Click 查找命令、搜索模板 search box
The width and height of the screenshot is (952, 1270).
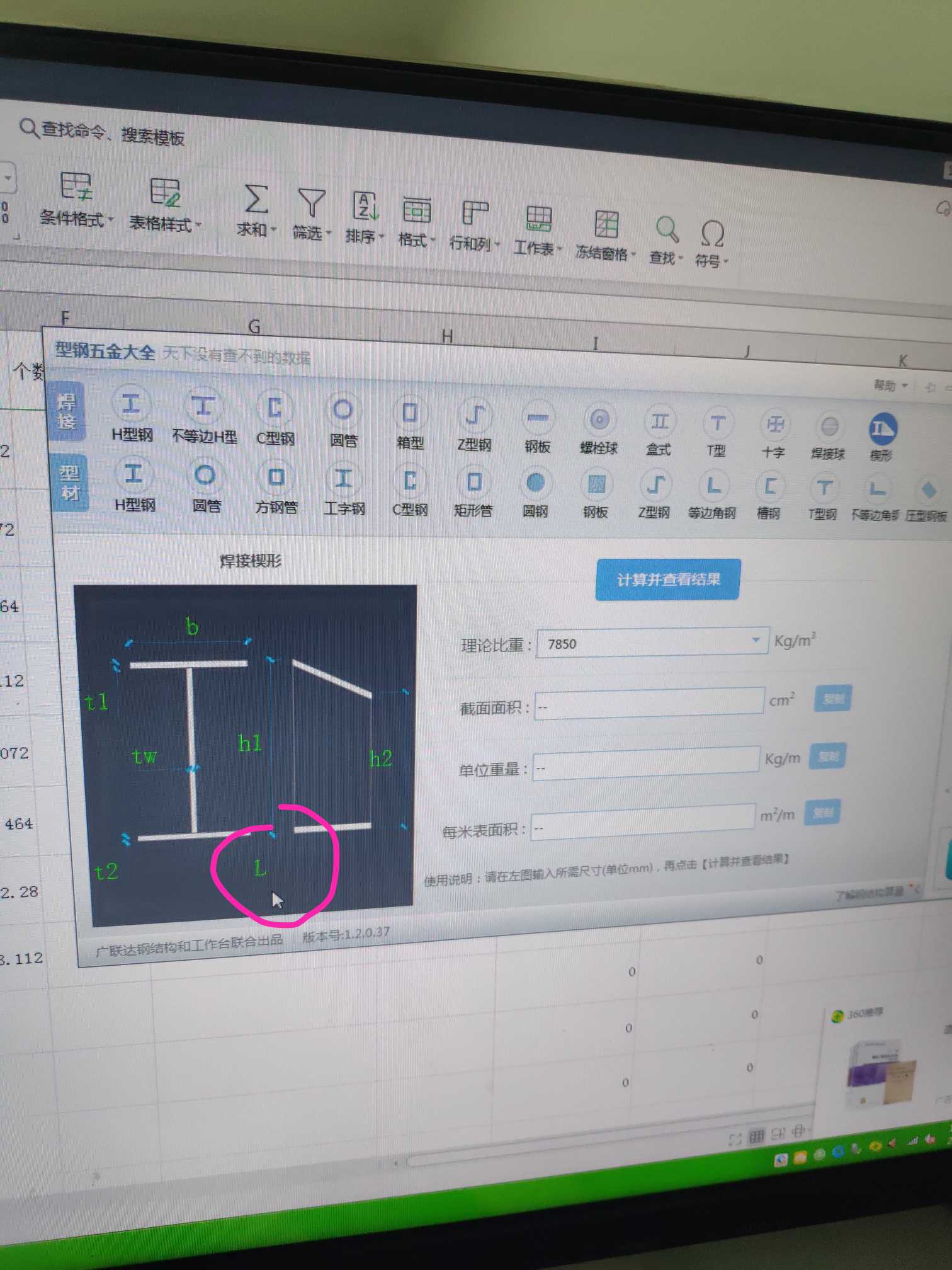(102, 132)
